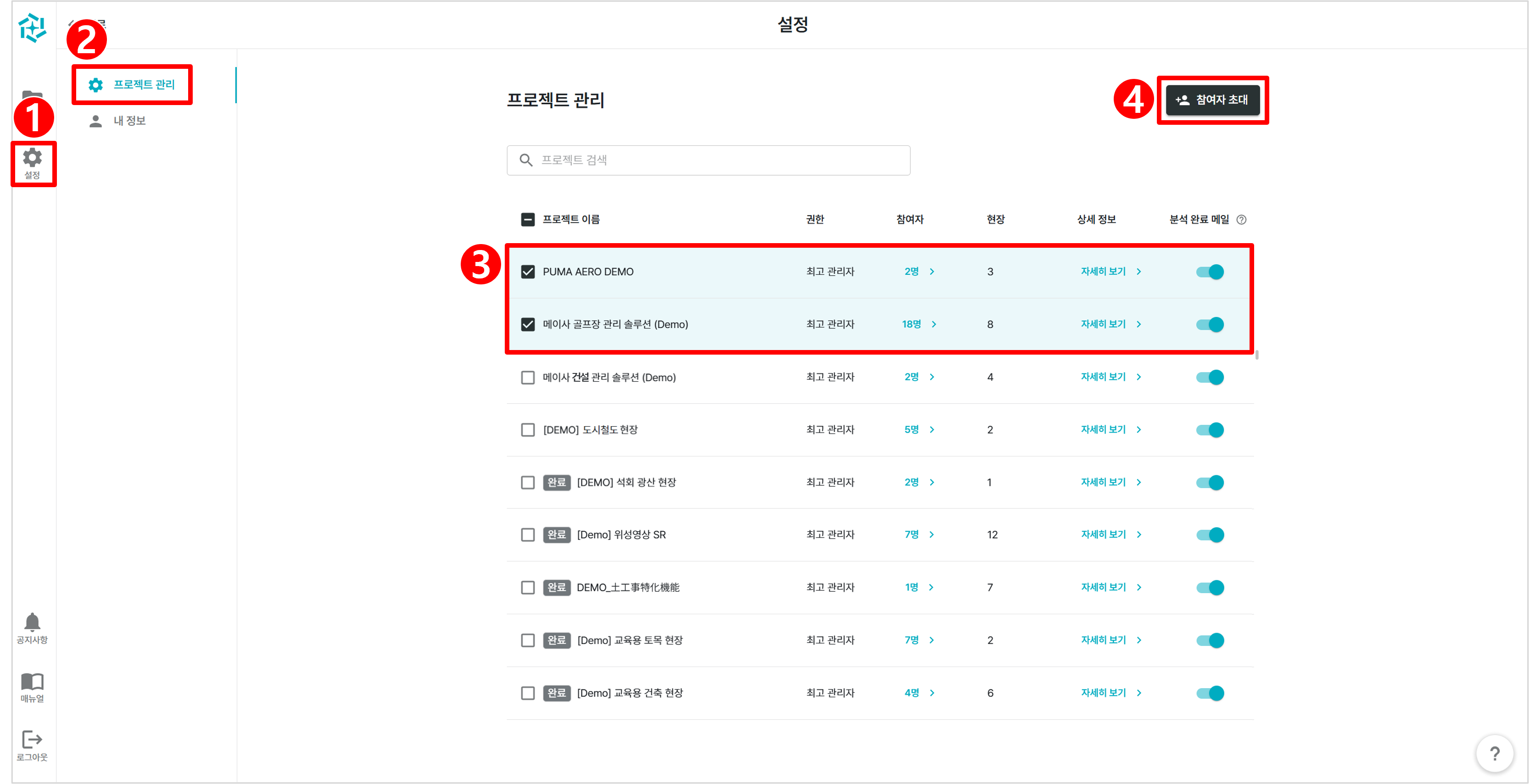
Task: Check the [DEMO] 도시철도 현장 checkbox
Action: point(528,430)
